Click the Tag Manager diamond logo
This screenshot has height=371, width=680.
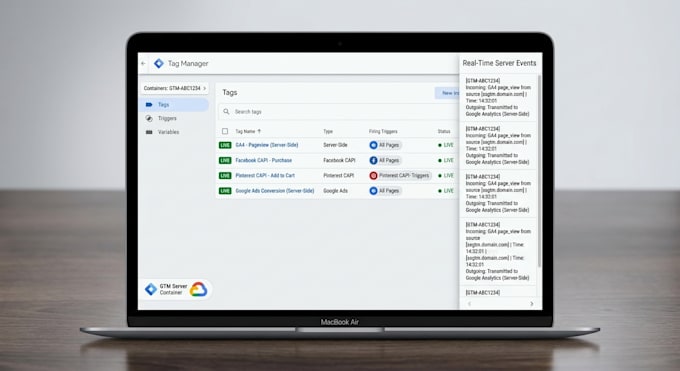point(159,63)
